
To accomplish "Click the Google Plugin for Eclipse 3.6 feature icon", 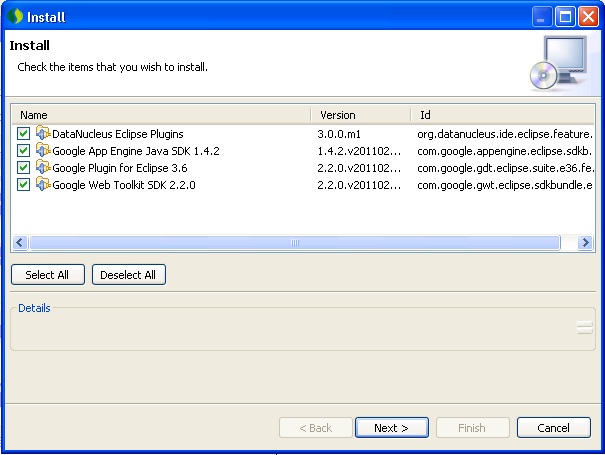I will (x=43, y=167).
